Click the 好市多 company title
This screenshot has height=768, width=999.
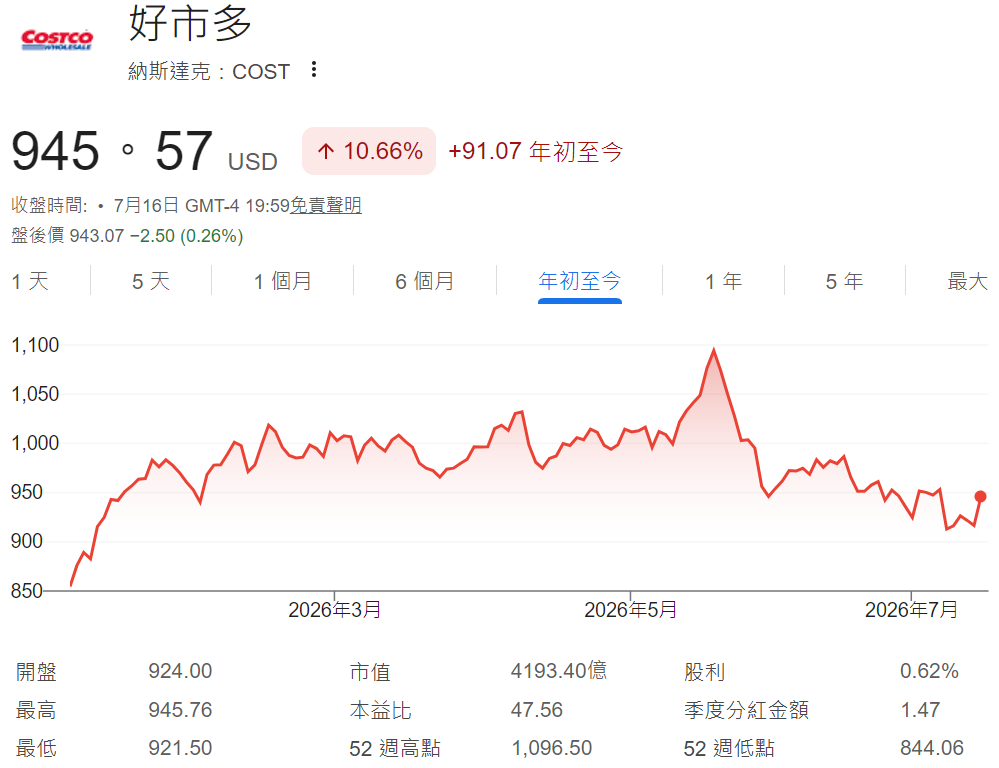(x=190, y=23)
